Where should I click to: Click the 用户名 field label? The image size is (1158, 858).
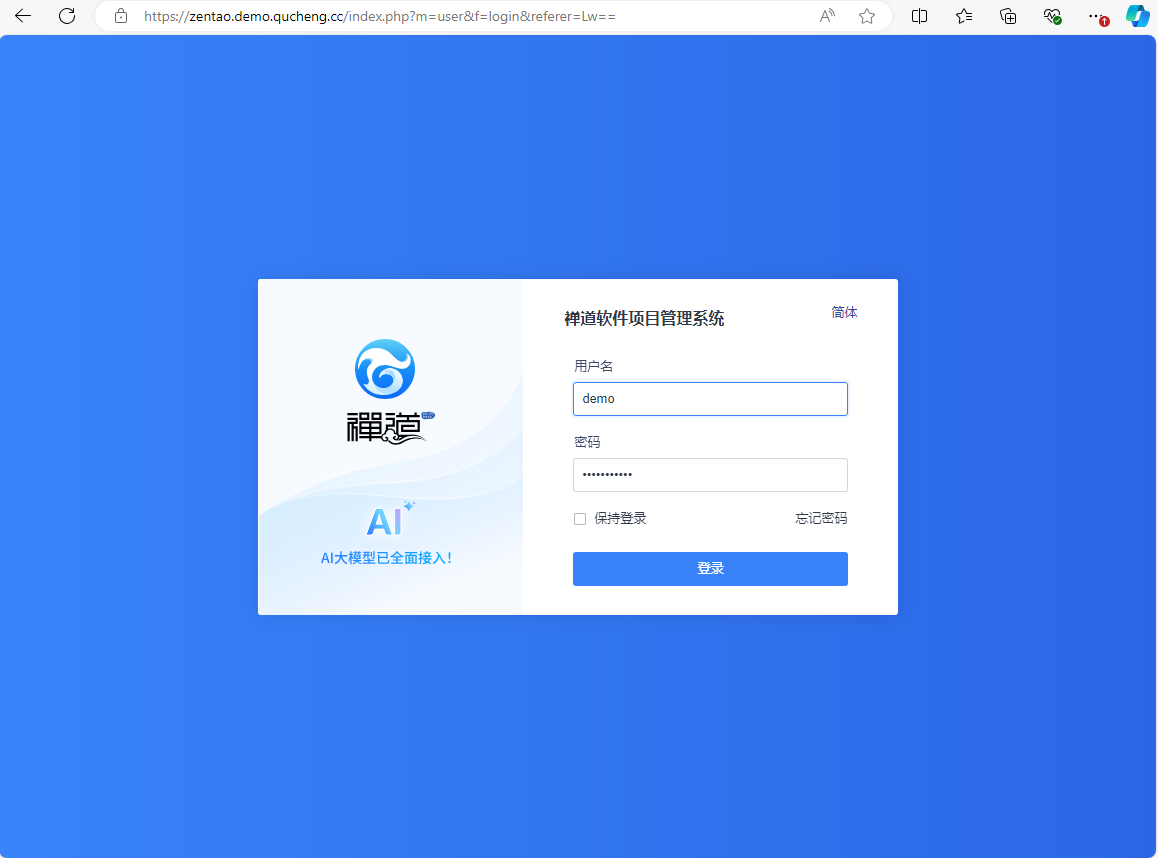[593, 366]
